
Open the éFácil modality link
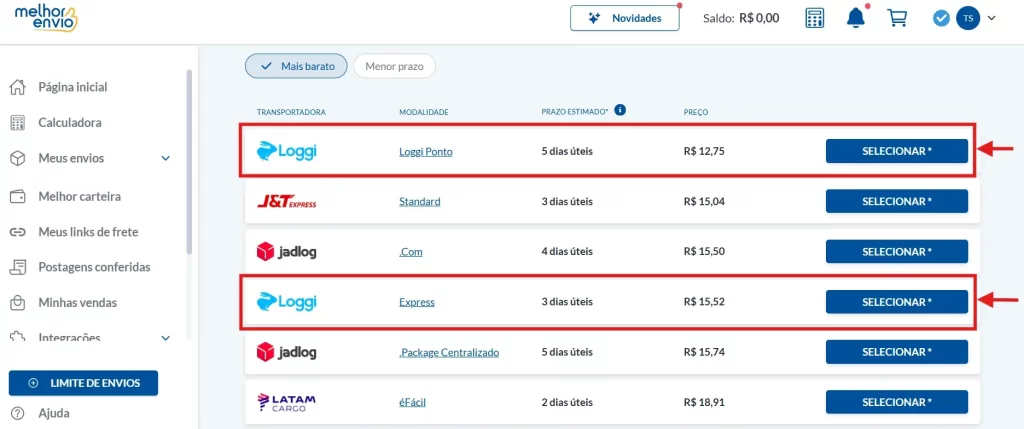(412, 402)
